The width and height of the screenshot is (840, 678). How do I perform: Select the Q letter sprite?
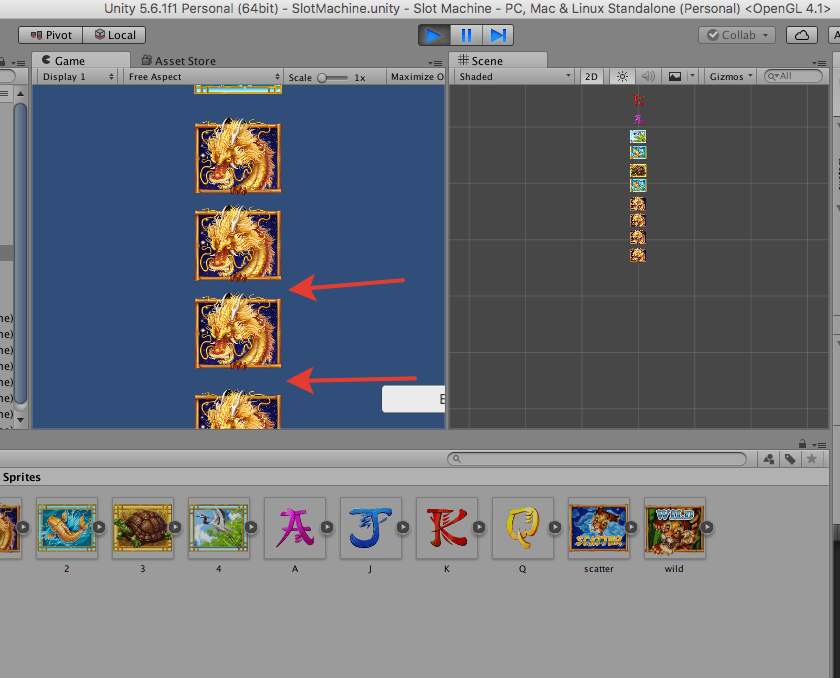523,528
